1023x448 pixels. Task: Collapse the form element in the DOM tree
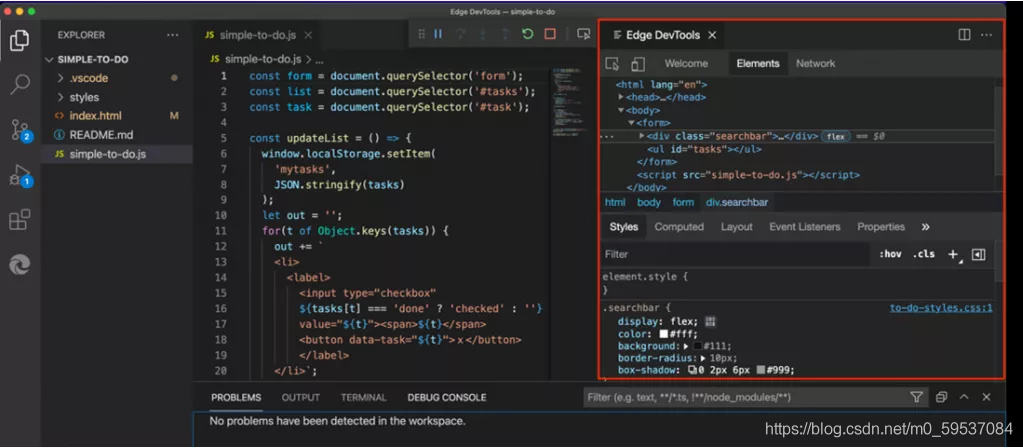tap(632, 123)
